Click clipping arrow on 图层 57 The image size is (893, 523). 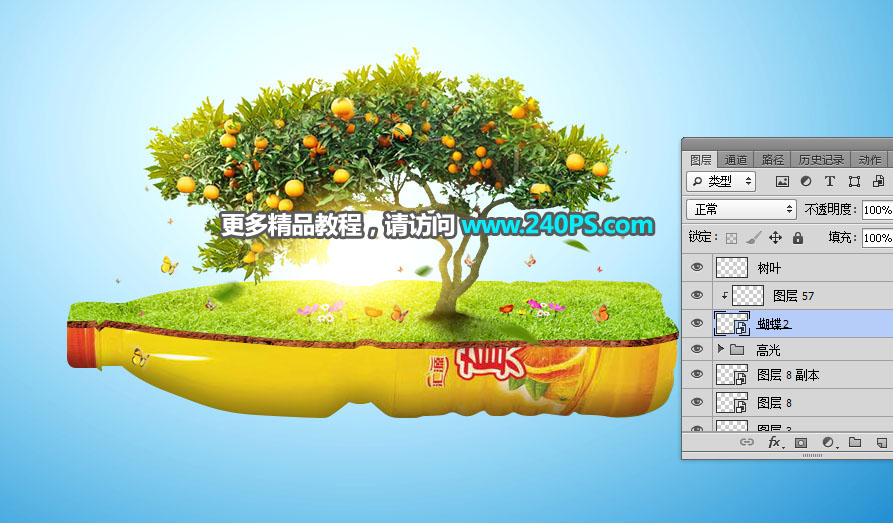pos(724,296)
